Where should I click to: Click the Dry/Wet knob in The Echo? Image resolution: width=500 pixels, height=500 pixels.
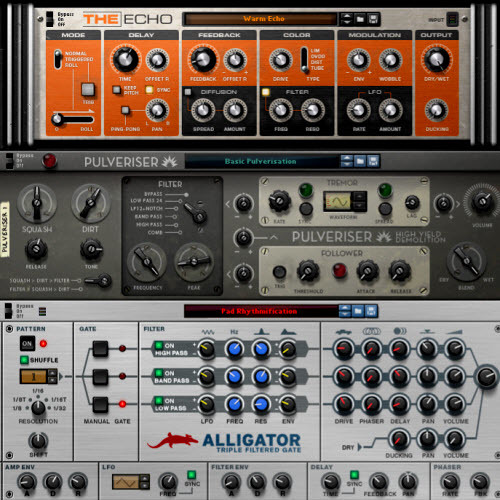point(436,59)
